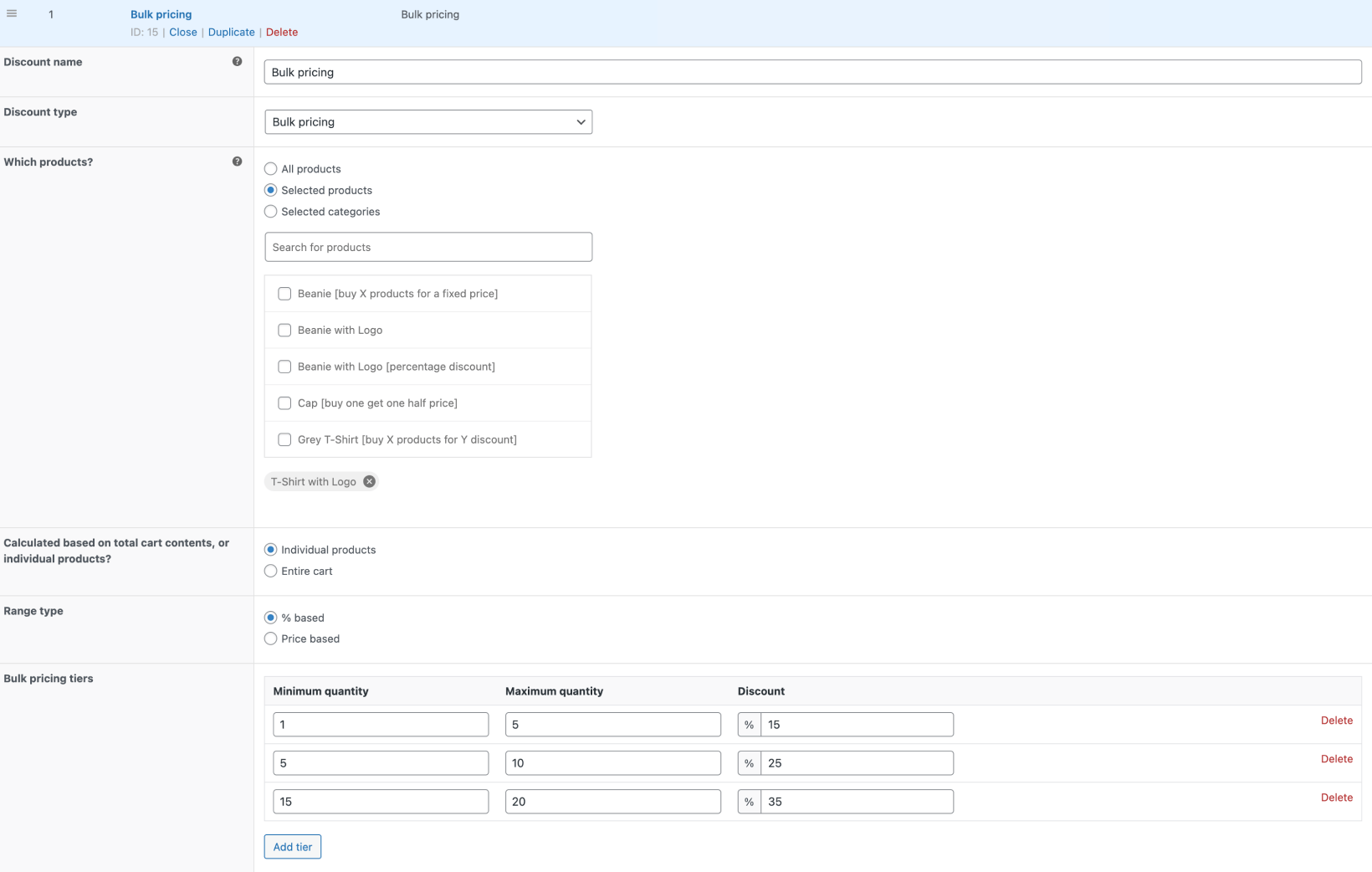This screenshot has width=1372, height=872.
Task: Click the Close link under Bulk pricing
Action: tap(182, 32)
